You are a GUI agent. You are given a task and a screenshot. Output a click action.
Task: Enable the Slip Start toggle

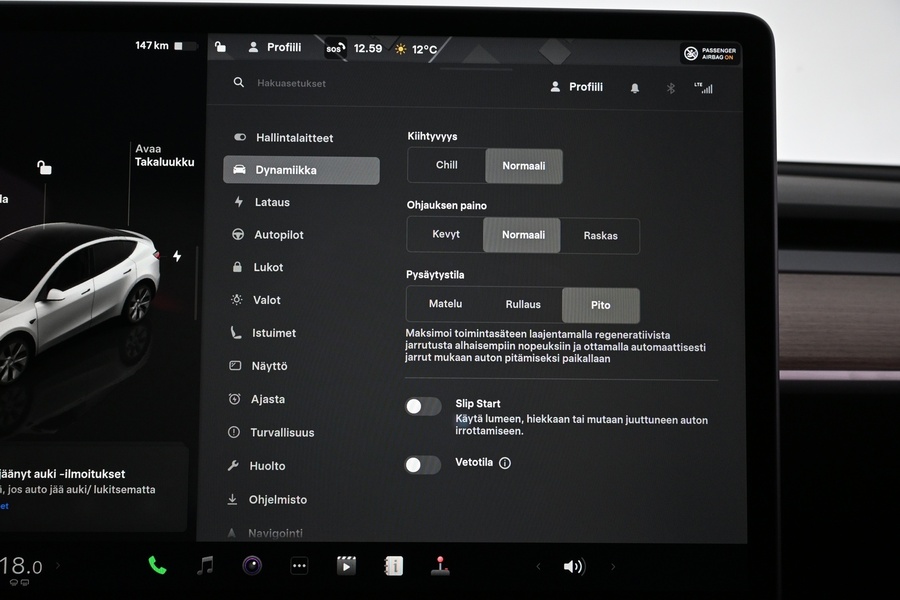[422, 406]
